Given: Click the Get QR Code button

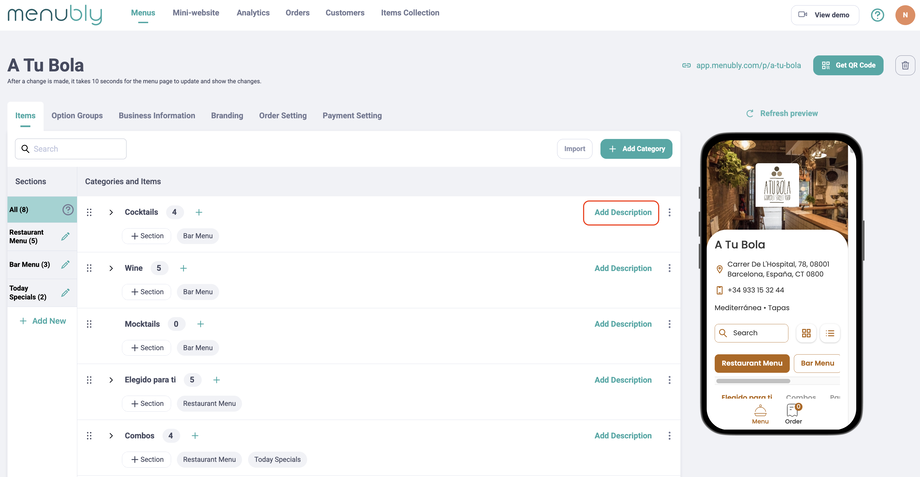Looking at the screenshot, I should [848, 66].
